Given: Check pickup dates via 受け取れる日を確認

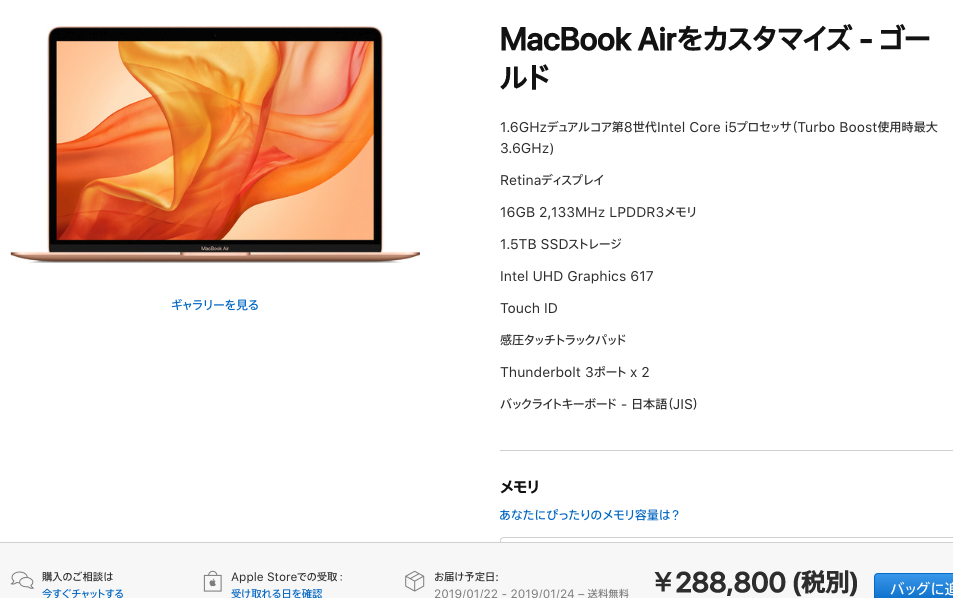Looking at the screenshot, I should pos(277,593).
